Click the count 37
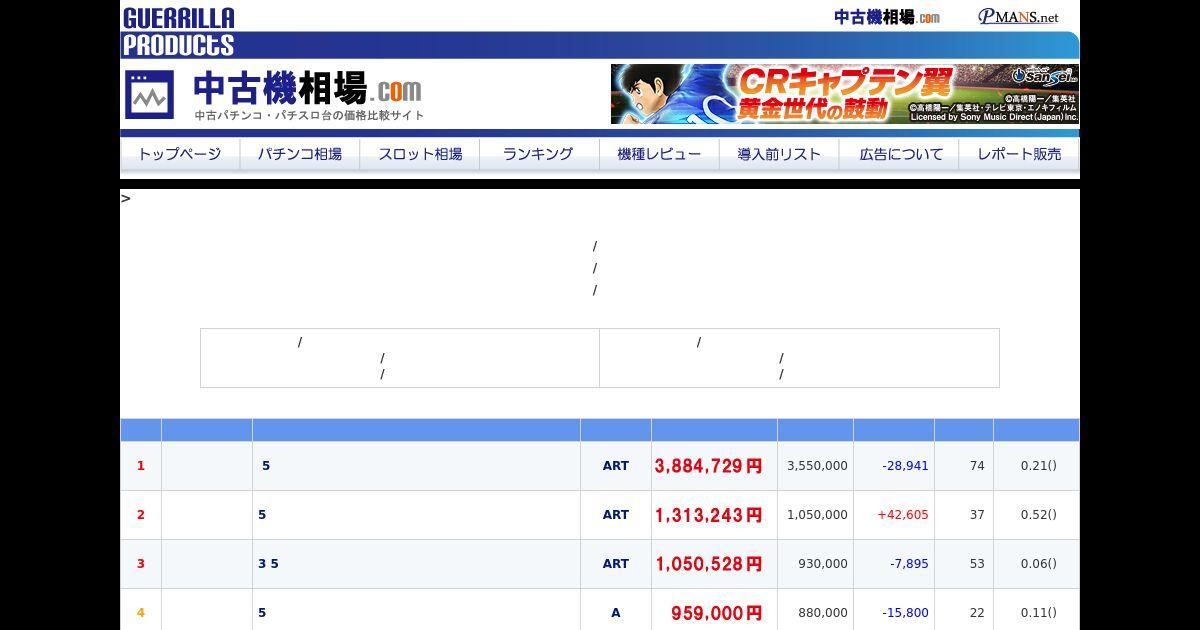1200x630 pixels. 977,515
